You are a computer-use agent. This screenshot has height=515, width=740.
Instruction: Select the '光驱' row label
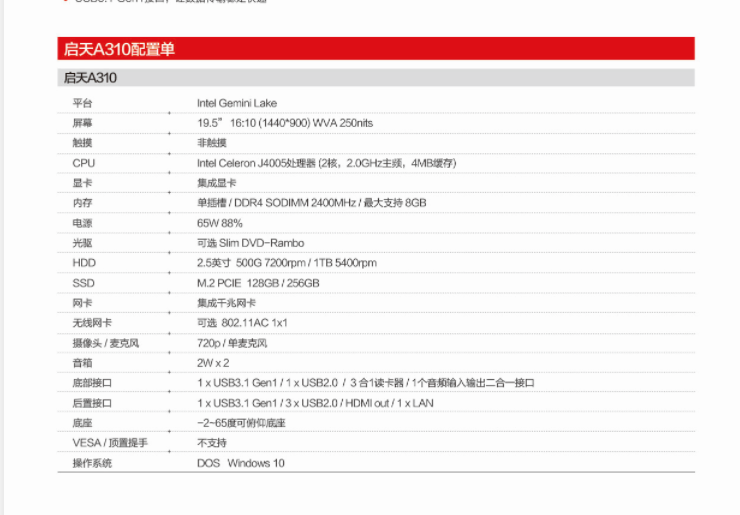[82, 243]
